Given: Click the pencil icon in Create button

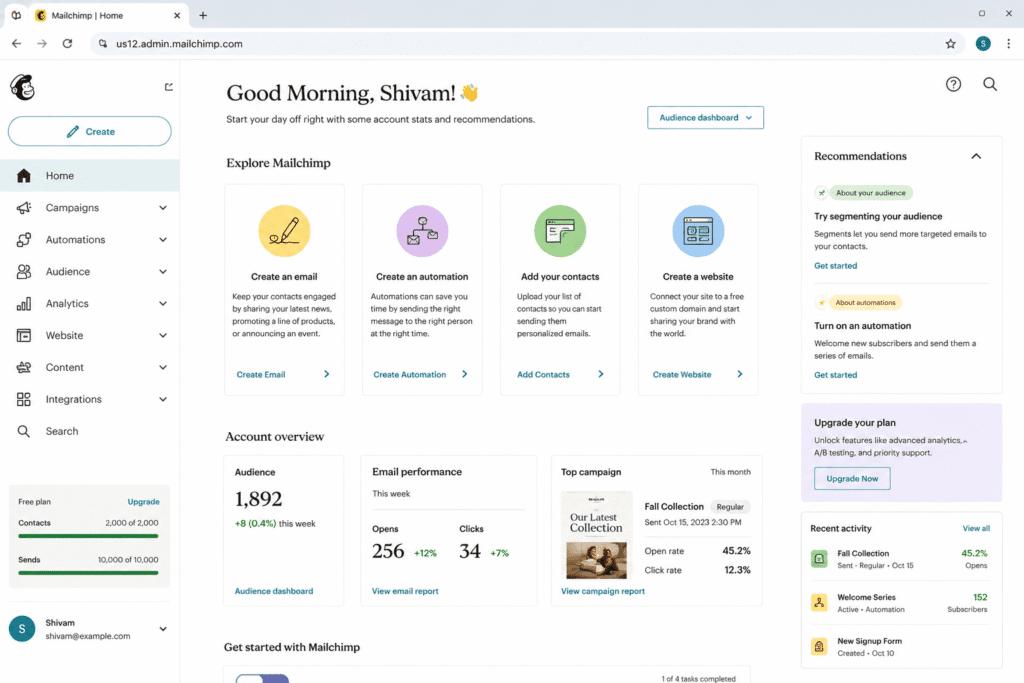Looking at the screenshot, I should pos(72,131).
